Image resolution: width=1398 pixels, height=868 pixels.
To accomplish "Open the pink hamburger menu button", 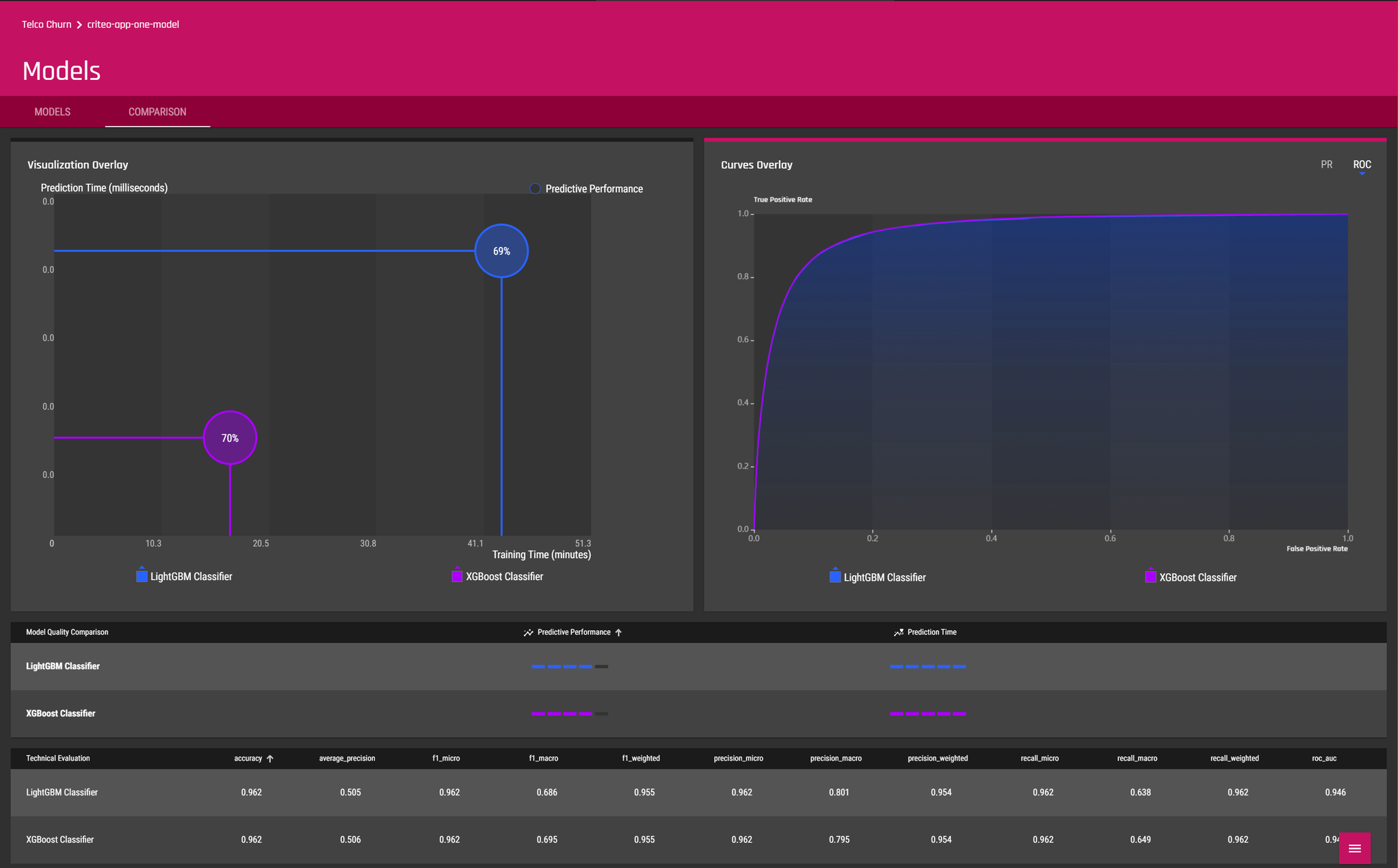I will [x=1354, y=848].
